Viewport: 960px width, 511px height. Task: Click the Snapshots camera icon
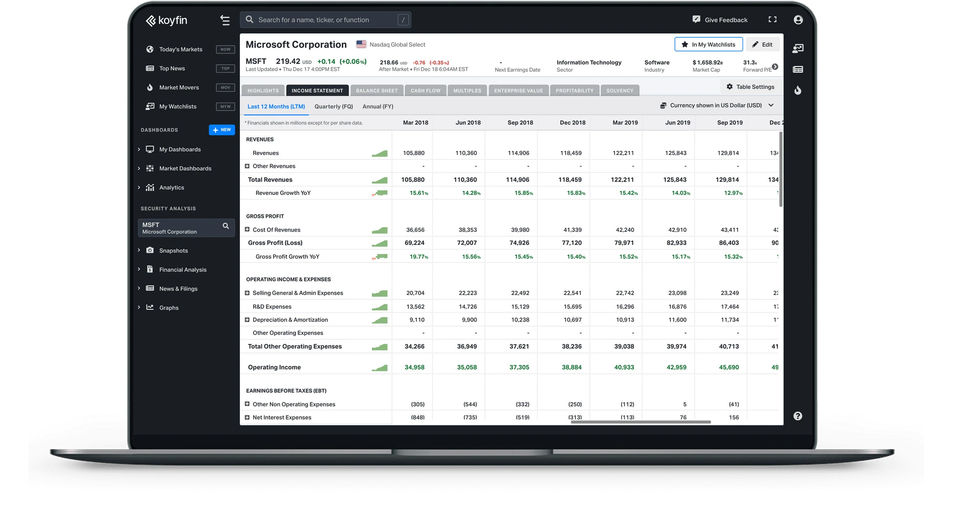150,250
